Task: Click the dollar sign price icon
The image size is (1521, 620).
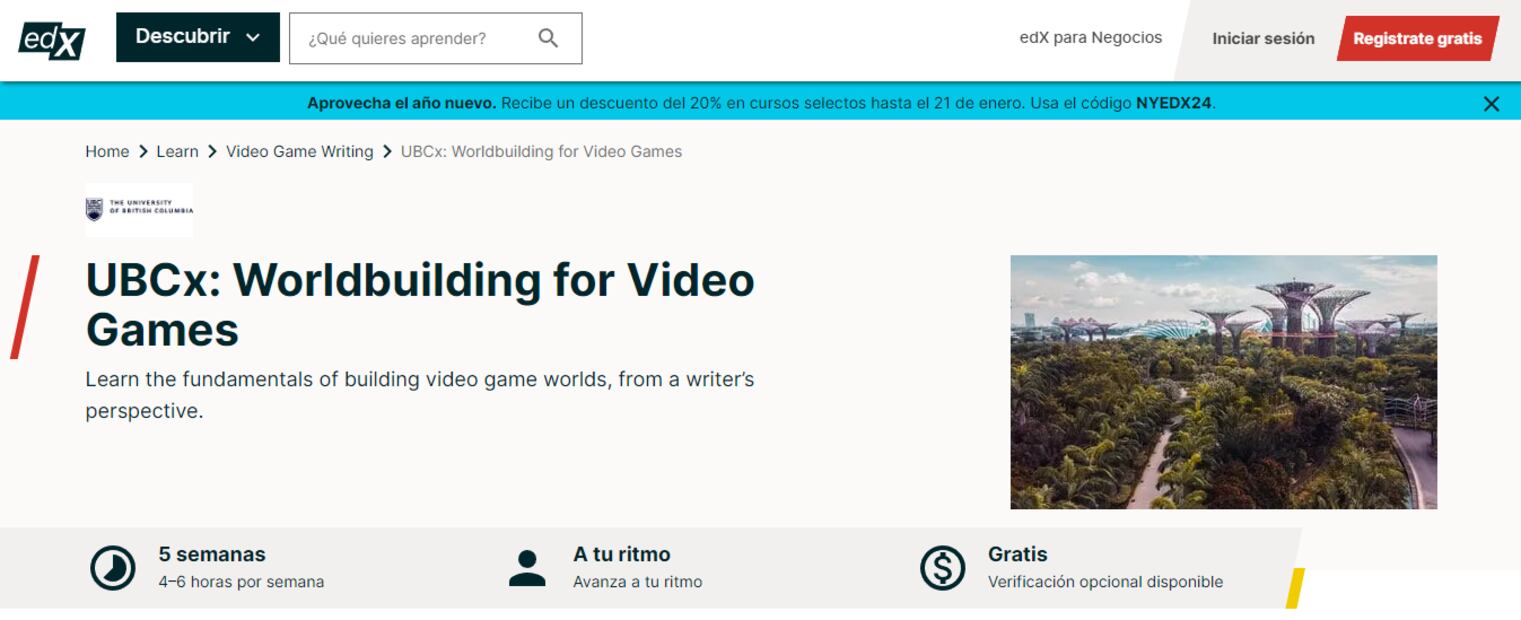Action: (942, 568)
